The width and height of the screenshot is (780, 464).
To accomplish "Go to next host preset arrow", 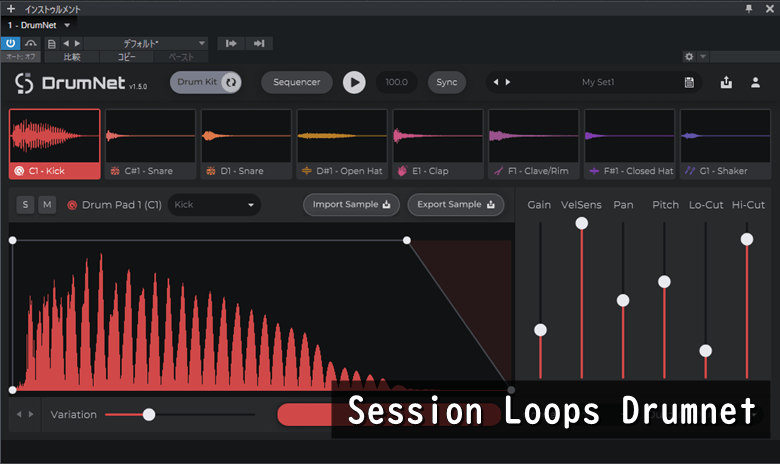I will (77, 43).
